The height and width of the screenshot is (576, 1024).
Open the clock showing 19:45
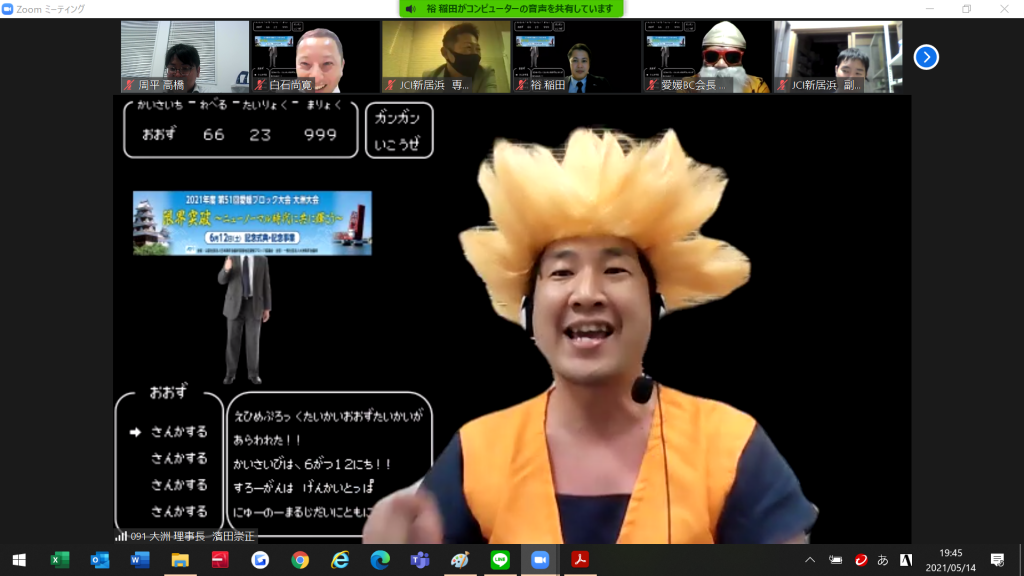(950, 560)
